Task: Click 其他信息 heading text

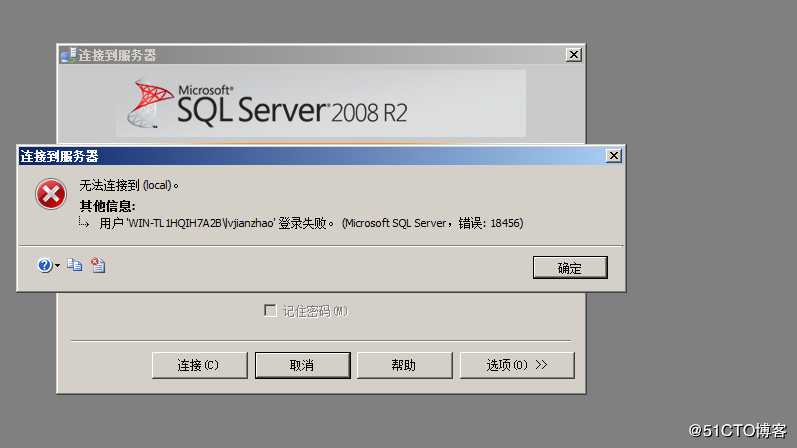Action: click(x=107, y=206)
